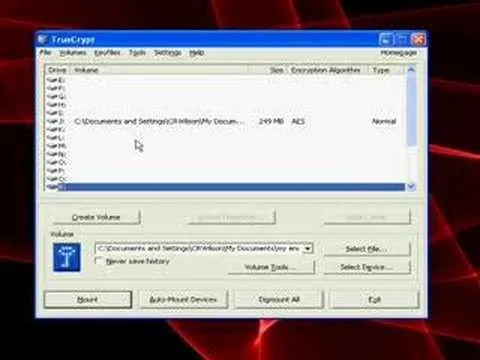Open the Volumes menu
The height and width of the screenshot is (360, 480).
73,53
